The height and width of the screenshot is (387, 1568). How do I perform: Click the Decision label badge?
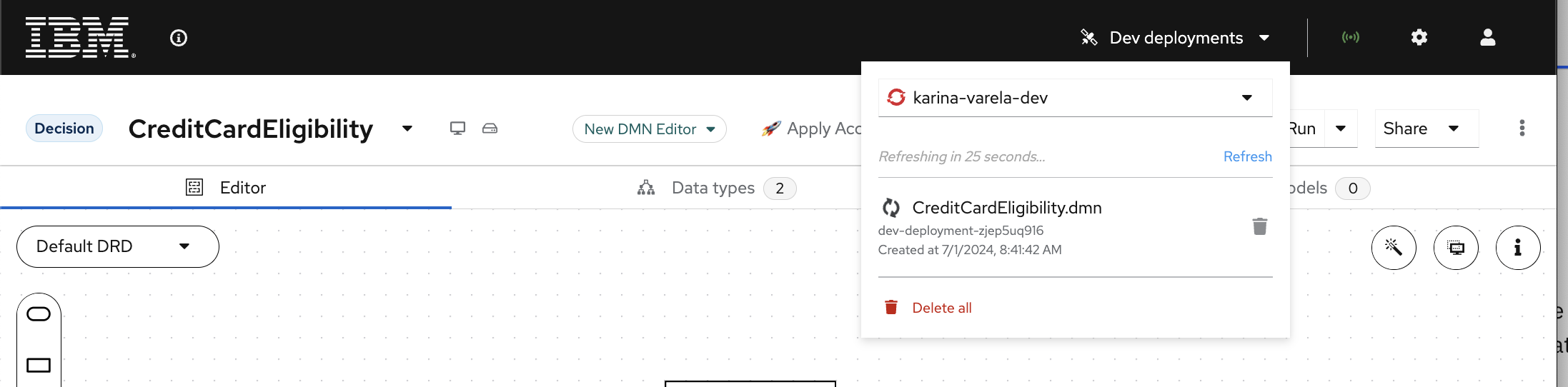(x=64, y=129)
